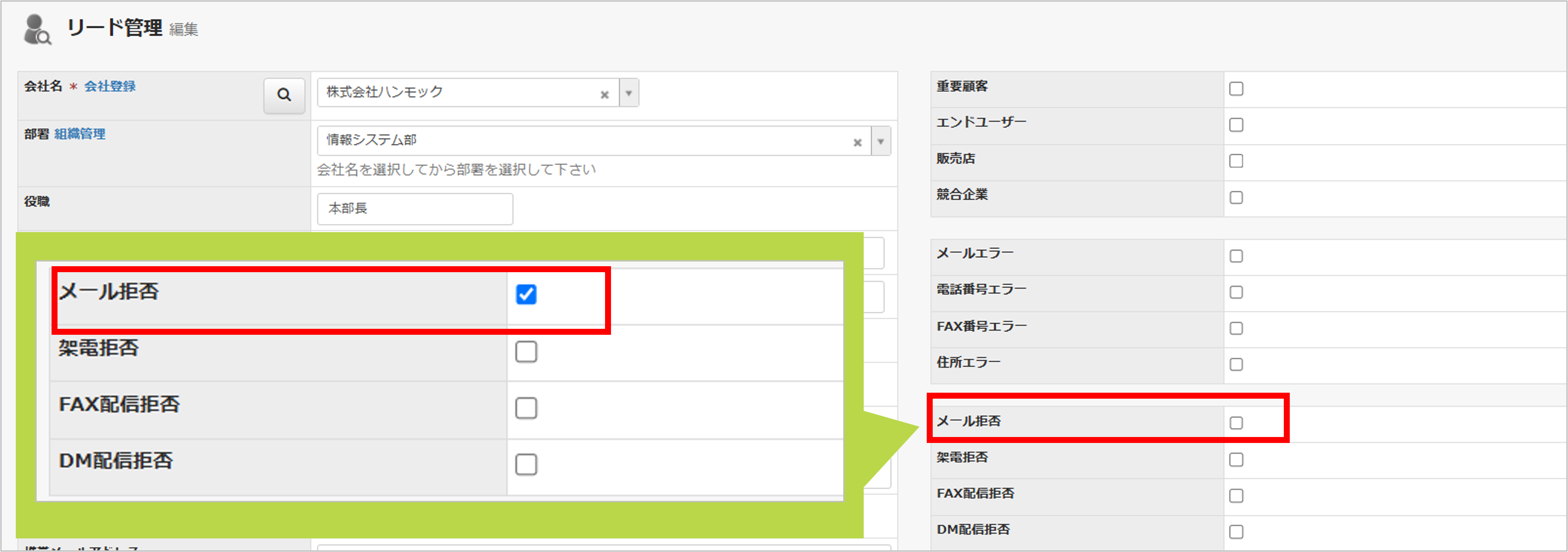The width and height of the screenshot is (1568, 552).
Task: Clear the 情報システム部 department selection
Action: pos(857,142)
